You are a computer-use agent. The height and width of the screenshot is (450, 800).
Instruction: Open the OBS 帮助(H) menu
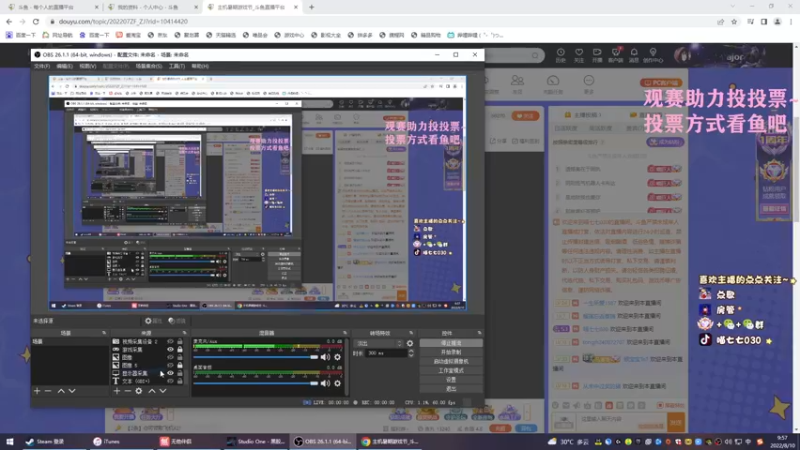[x=200, y=66]
